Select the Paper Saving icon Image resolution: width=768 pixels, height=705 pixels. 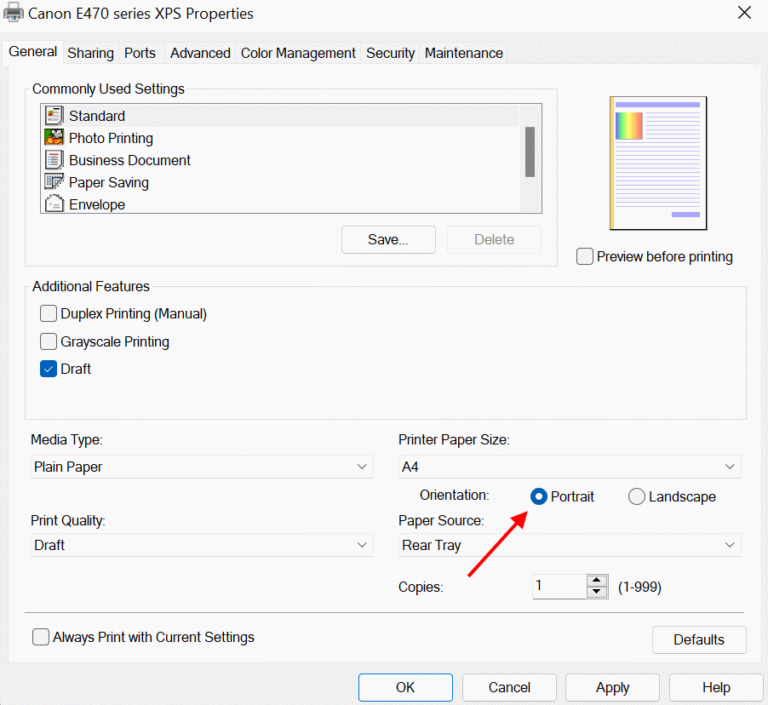tap(54, 182)
